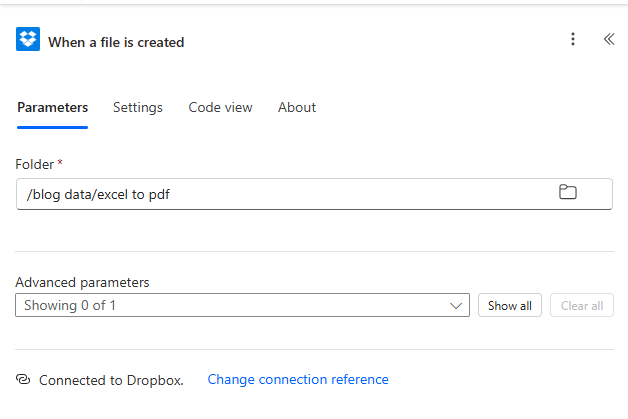The image size is (628, 419).
Task: Open the three-dot more options menu
Action: point(573,40)
